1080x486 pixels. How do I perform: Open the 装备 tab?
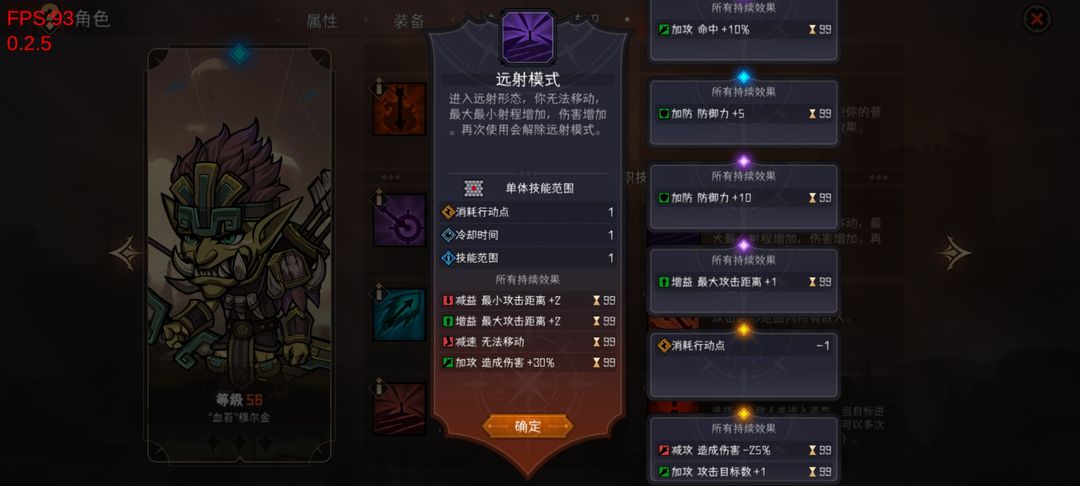click(x=408, y=21)
